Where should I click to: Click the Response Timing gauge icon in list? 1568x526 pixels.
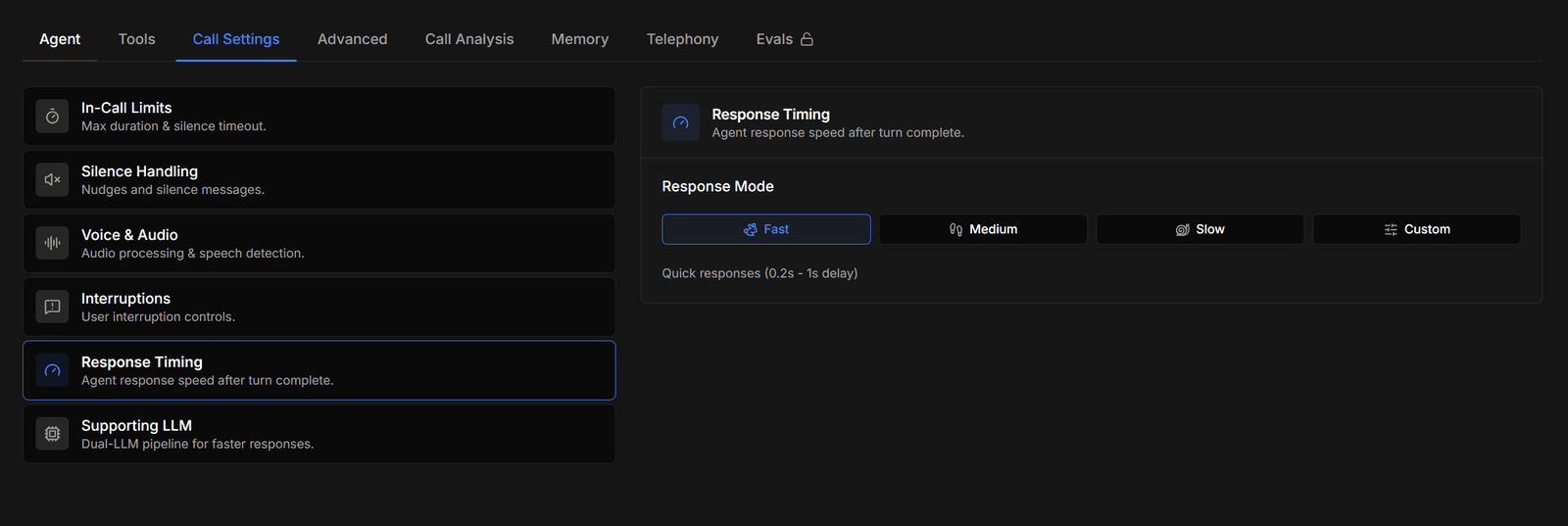coord(52,370)
